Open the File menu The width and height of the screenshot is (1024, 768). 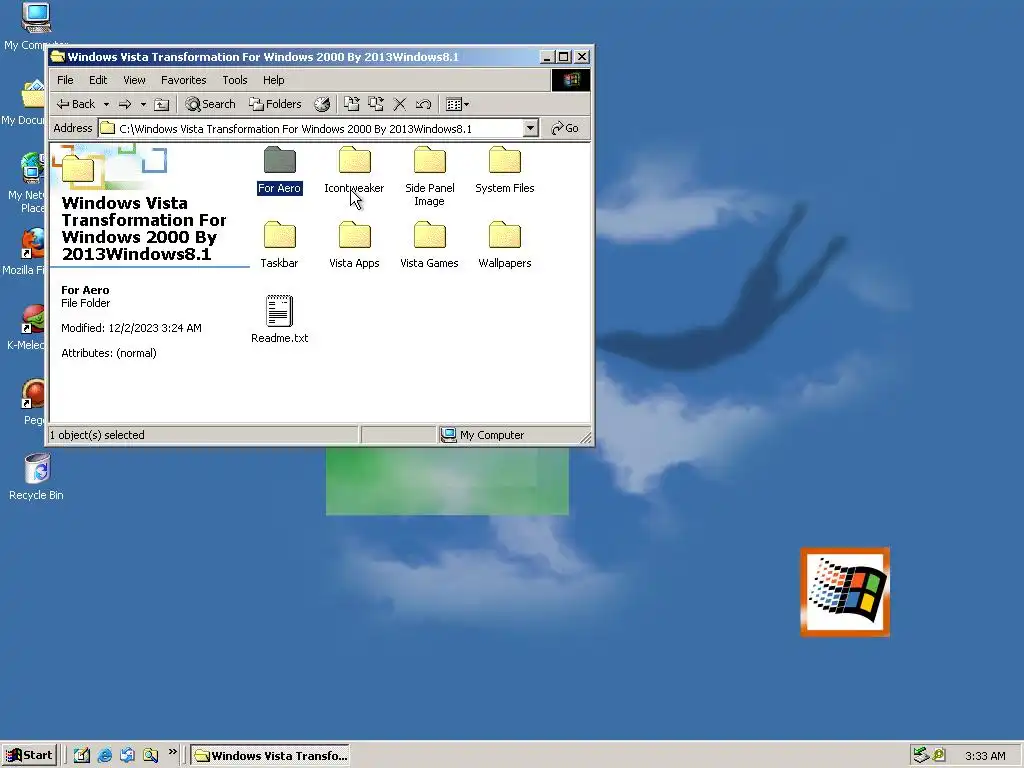[x=65, y=80]
